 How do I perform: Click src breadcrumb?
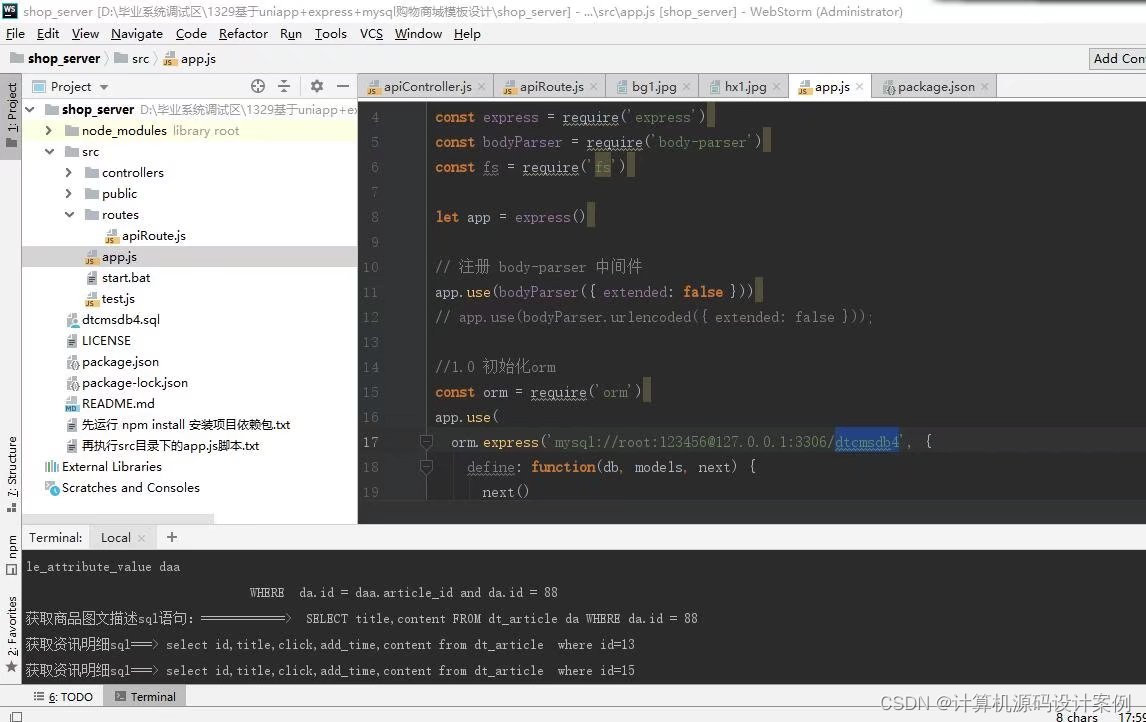click(x=132, y=58)
